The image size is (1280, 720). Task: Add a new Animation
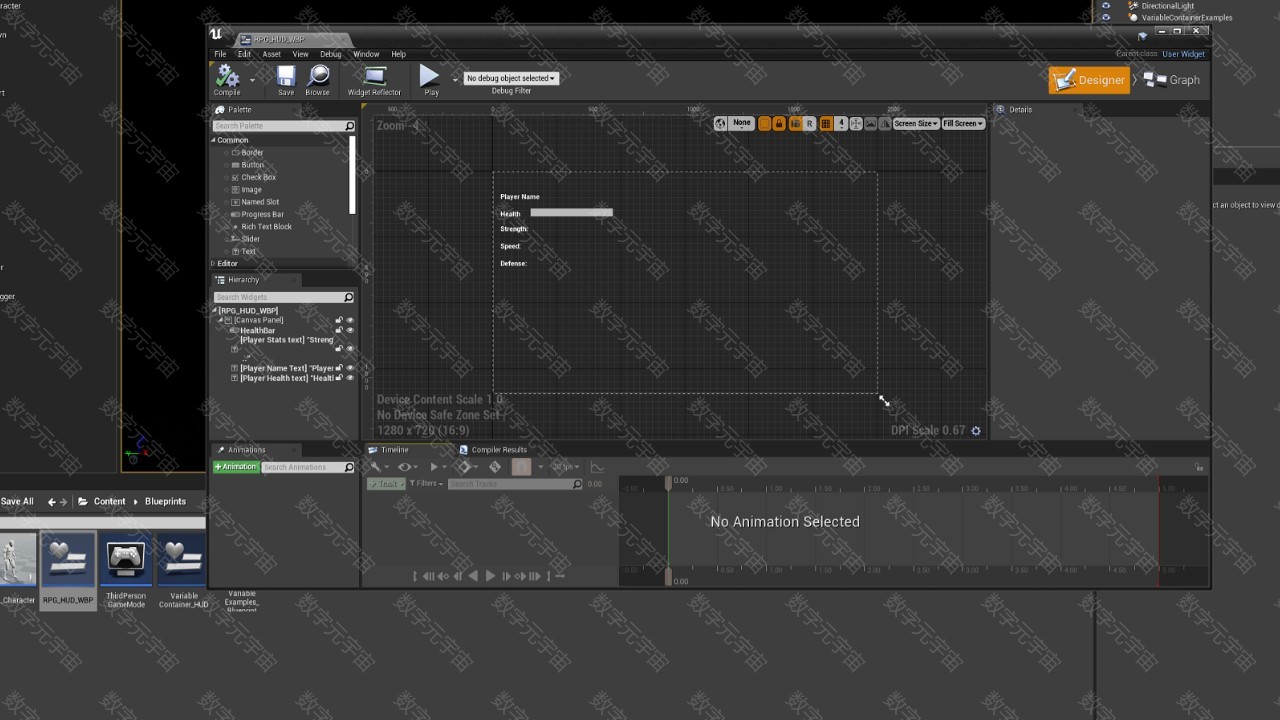click(x=236, y=467)
